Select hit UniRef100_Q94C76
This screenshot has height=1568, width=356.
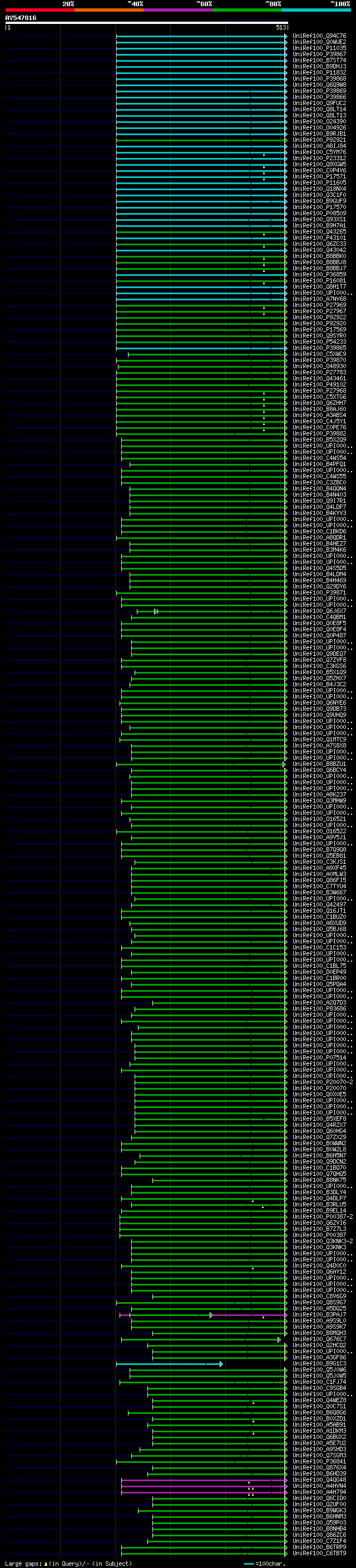pos(319,36)
